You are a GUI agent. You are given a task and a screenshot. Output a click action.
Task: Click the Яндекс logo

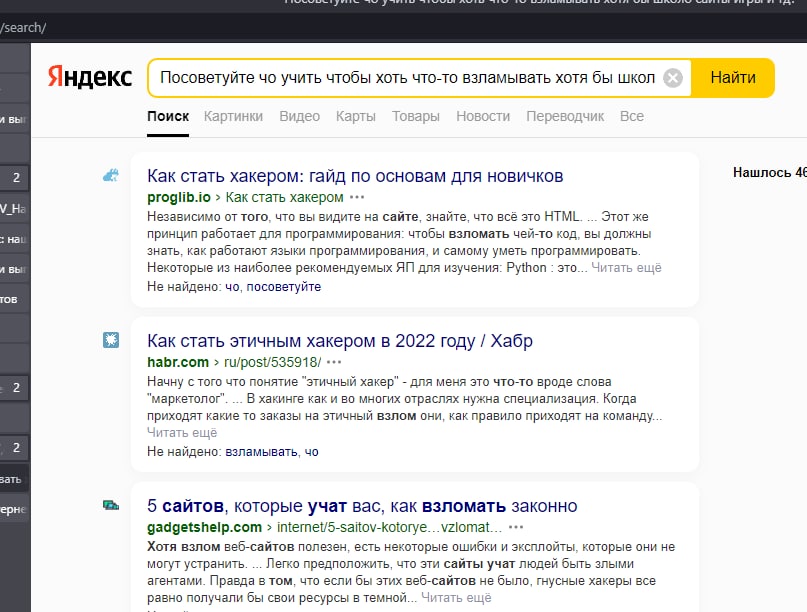(x=90, y=77)
